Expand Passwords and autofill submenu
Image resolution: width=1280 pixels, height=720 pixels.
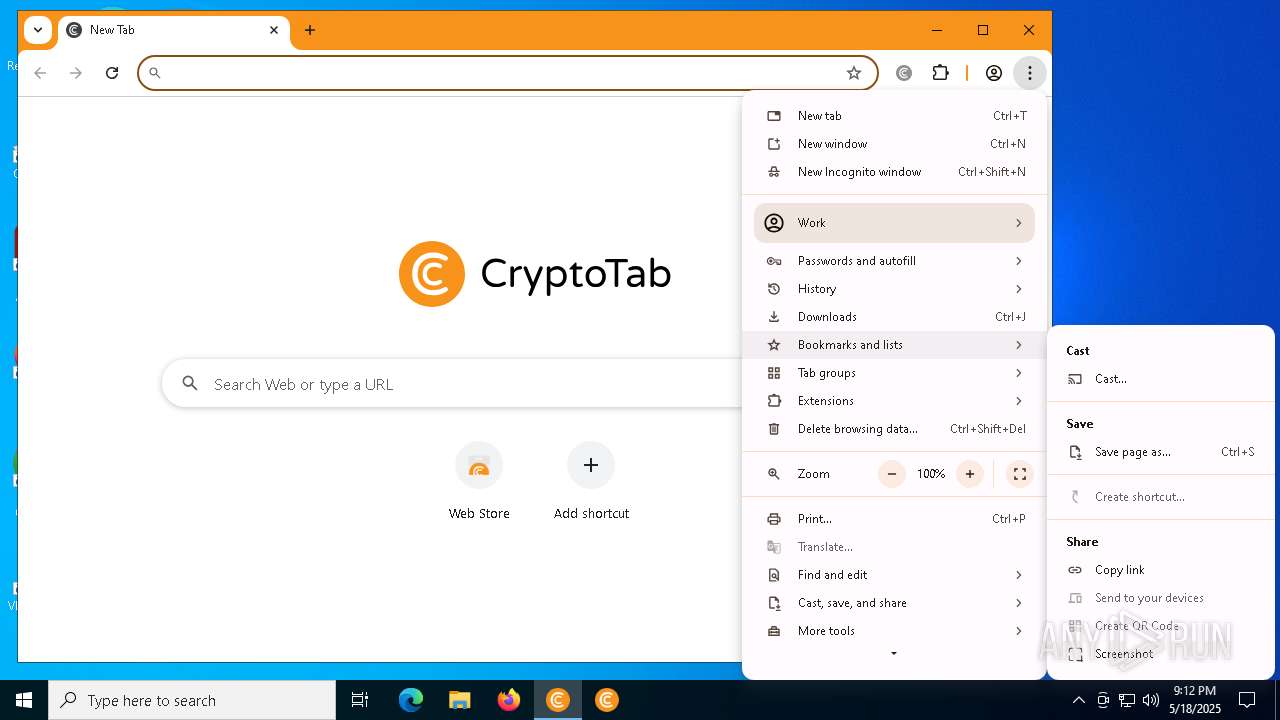point(894,261)
